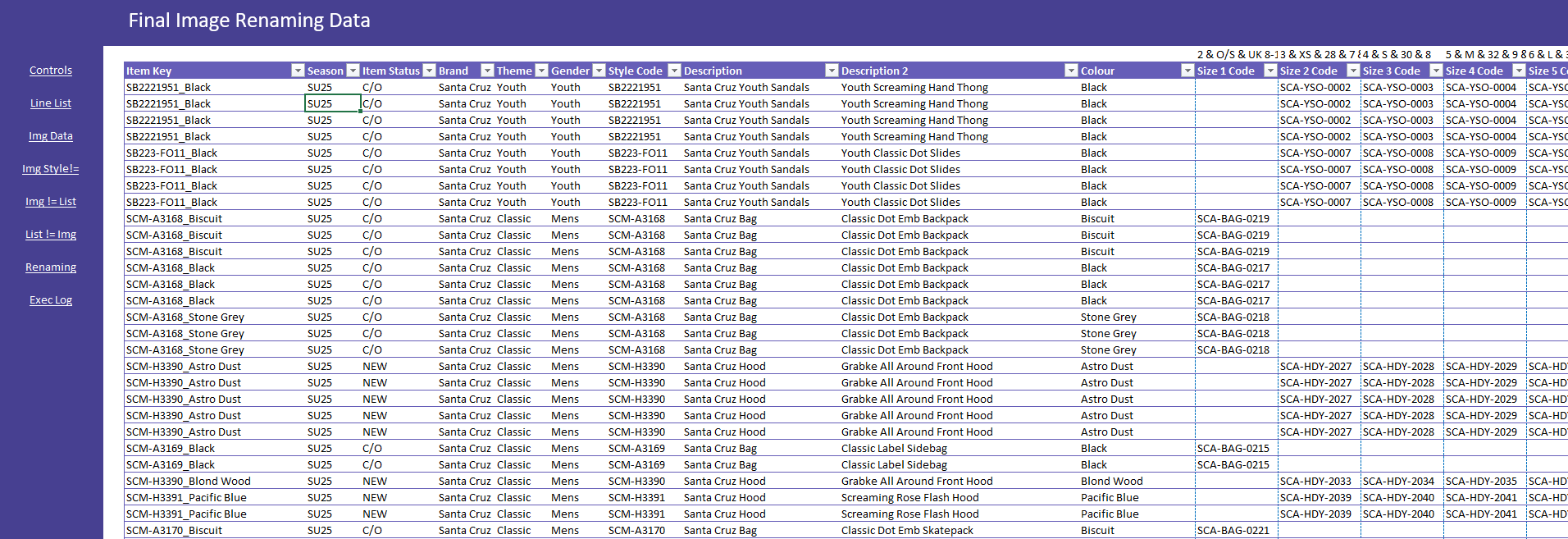The height and width of the screenshot is (539, 1568).
Task: Open the Img Style!= link
Action: coord(51,169)
